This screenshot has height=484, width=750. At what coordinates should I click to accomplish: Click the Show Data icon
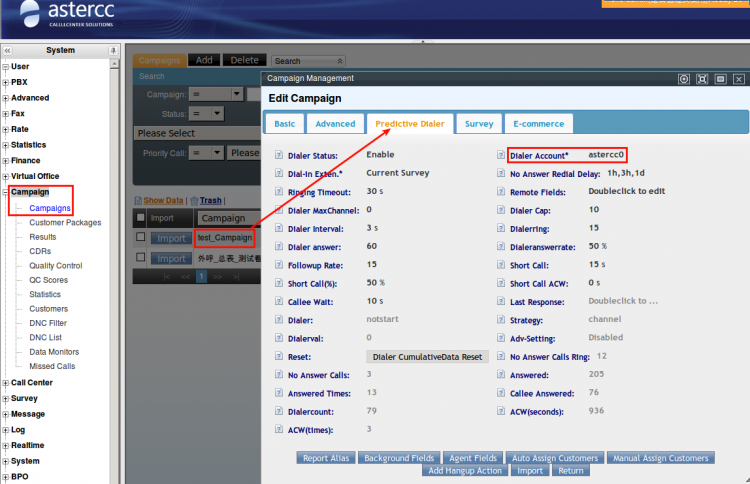[139, 200]
